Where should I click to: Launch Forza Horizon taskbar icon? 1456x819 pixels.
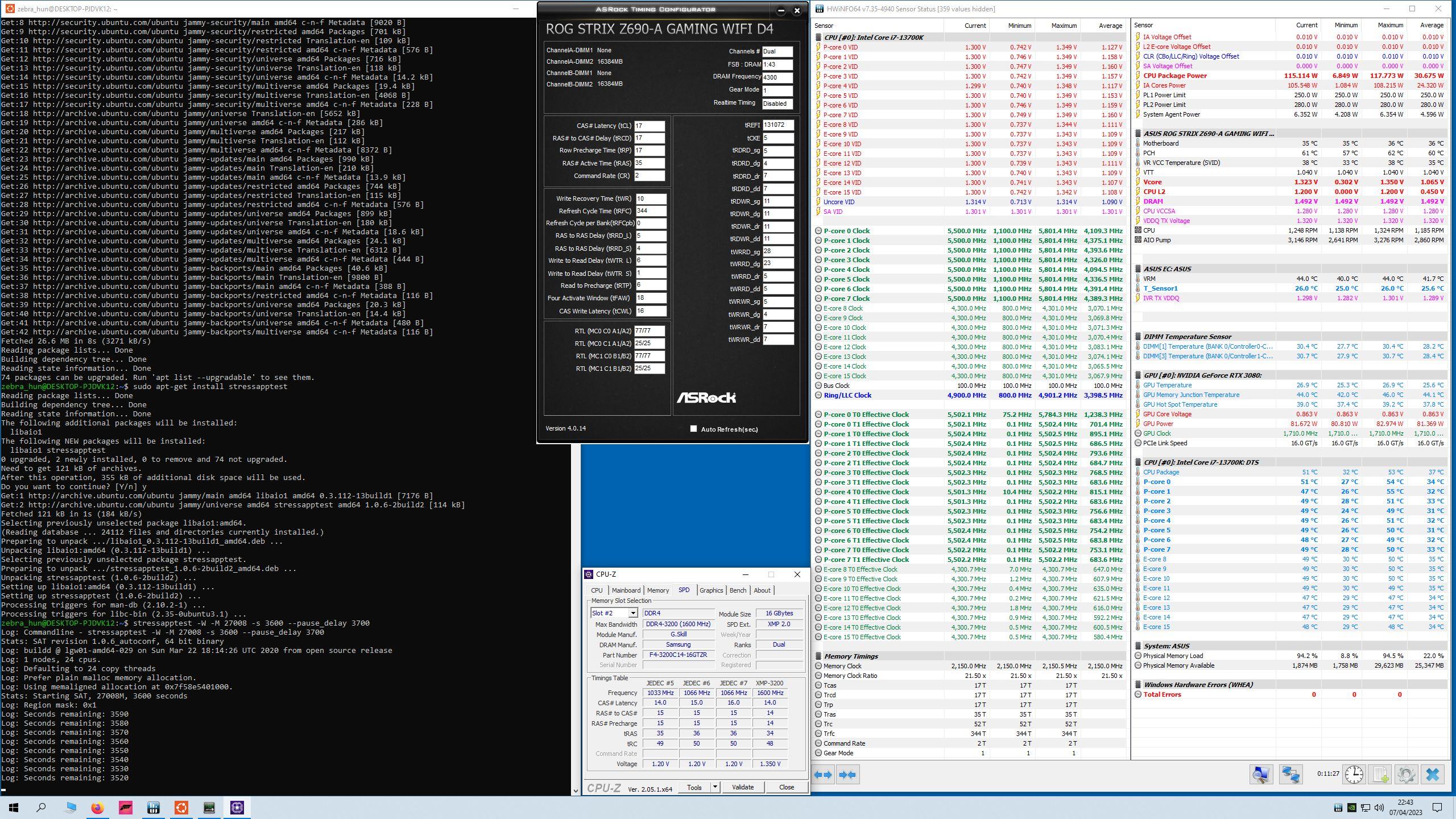125,807
